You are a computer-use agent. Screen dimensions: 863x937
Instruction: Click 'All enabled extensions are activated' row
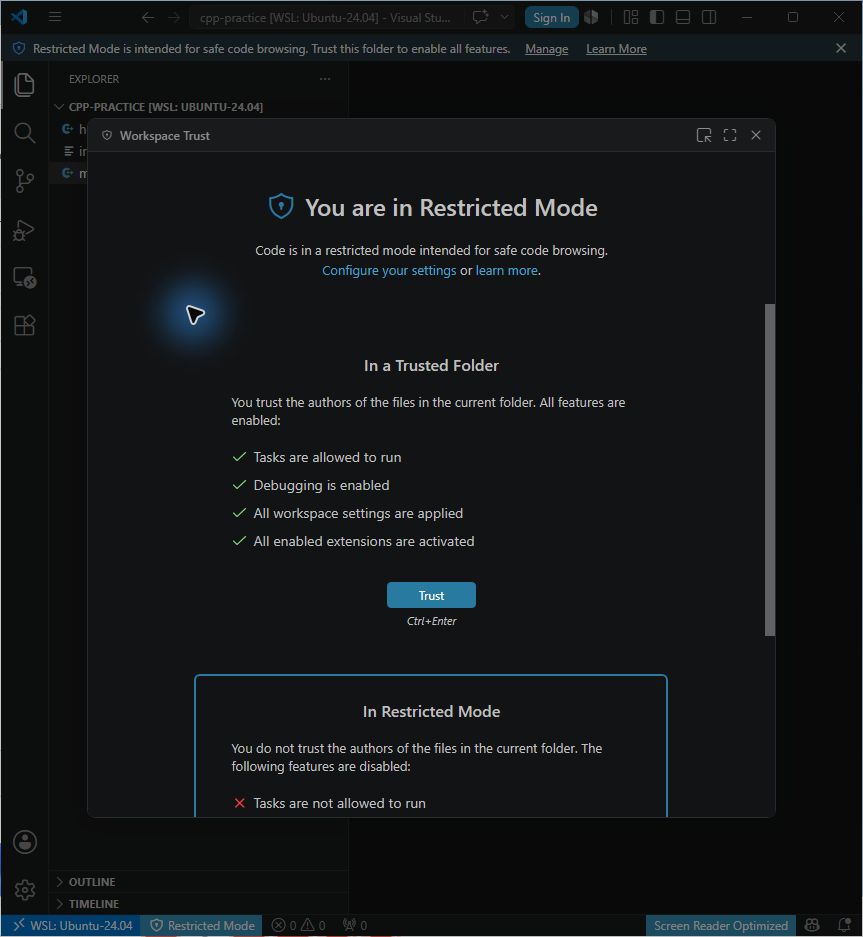tap(353, 541)
